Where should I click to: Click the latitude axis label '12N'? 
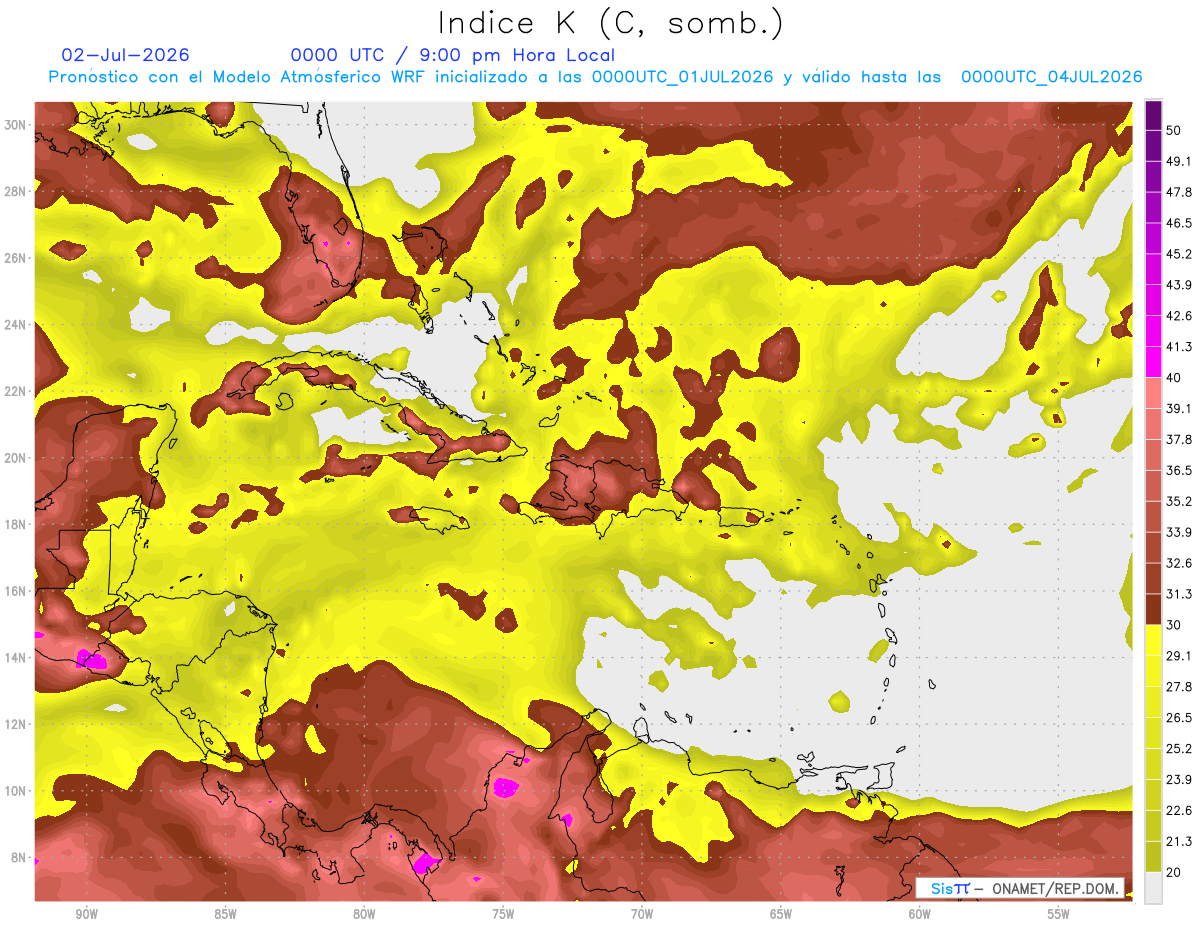tap(15, 724)
